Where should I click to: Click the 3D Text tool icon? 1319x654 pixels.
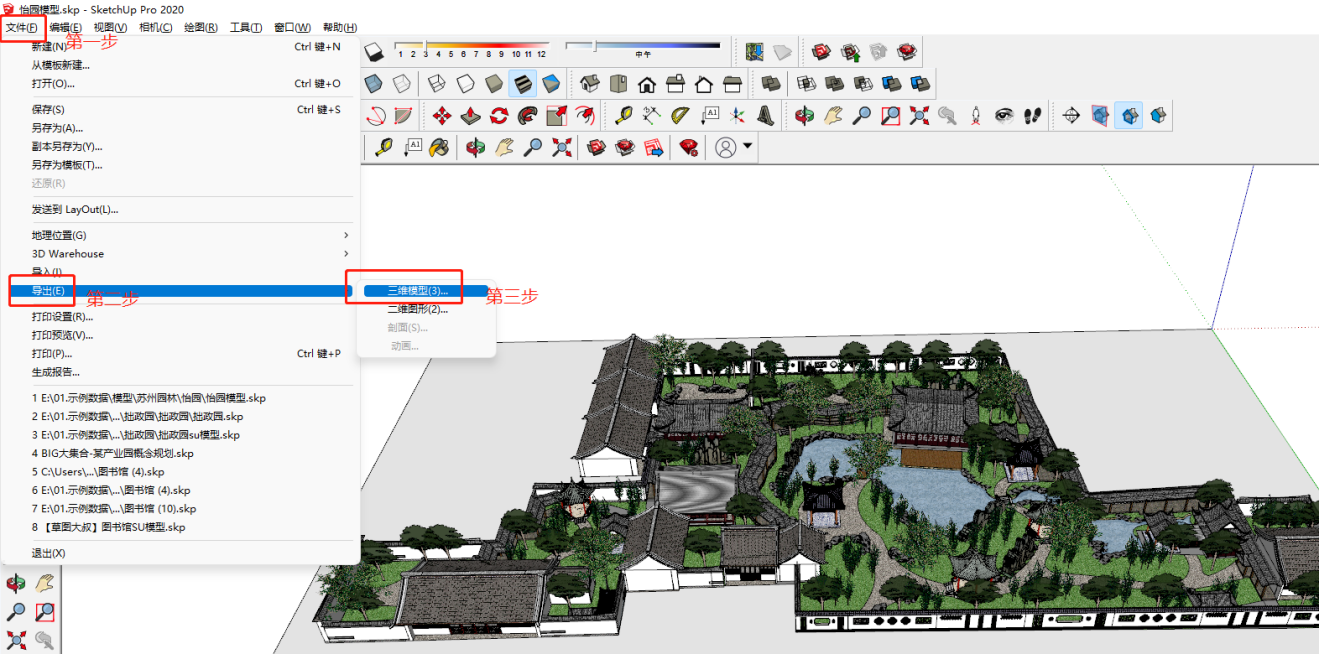pos(766,116)
